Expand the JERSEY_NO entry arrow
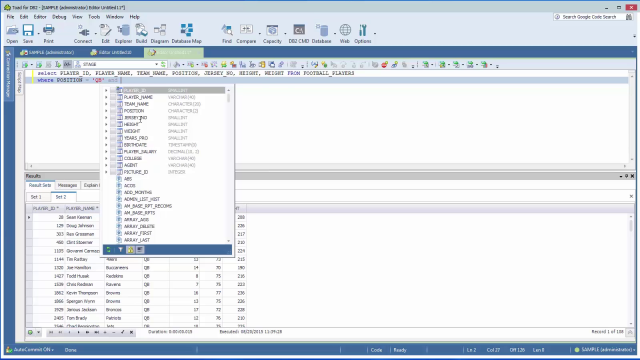 click(x=106, y=118)
